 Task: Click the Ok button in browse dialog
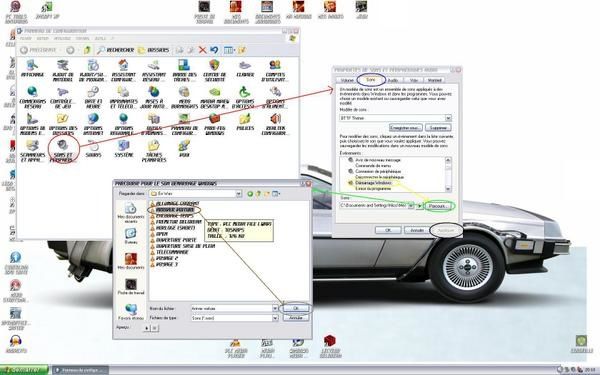tap(295, 308)
